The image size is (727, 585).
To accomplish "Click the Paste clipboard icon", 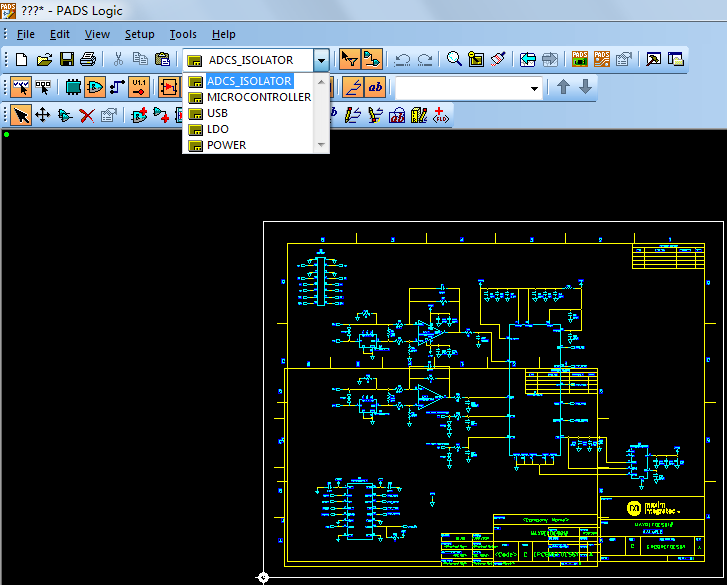I will (162, 59).
